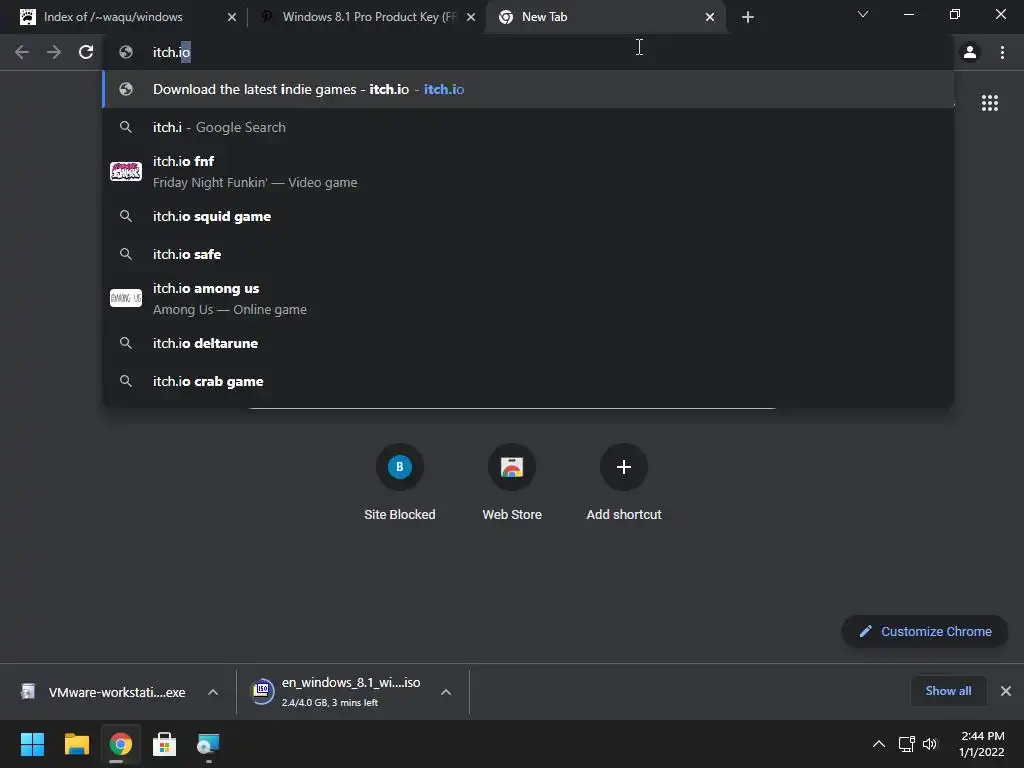
Task: Select Download the latest indie games suggestion
Action: coord(528,89)
